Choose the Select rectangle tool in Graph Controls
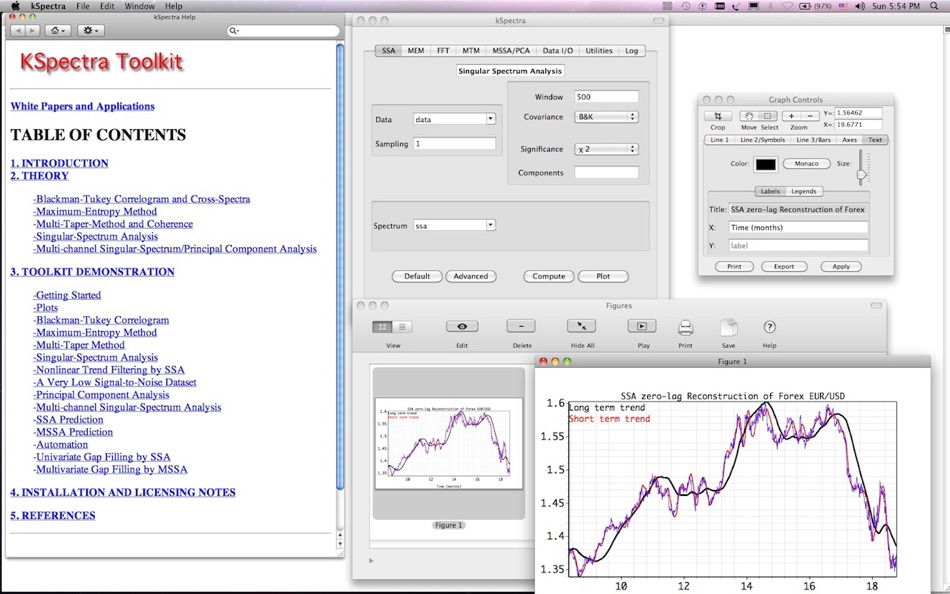The width and height of the screenshot is (950, 594). point(768,116)
